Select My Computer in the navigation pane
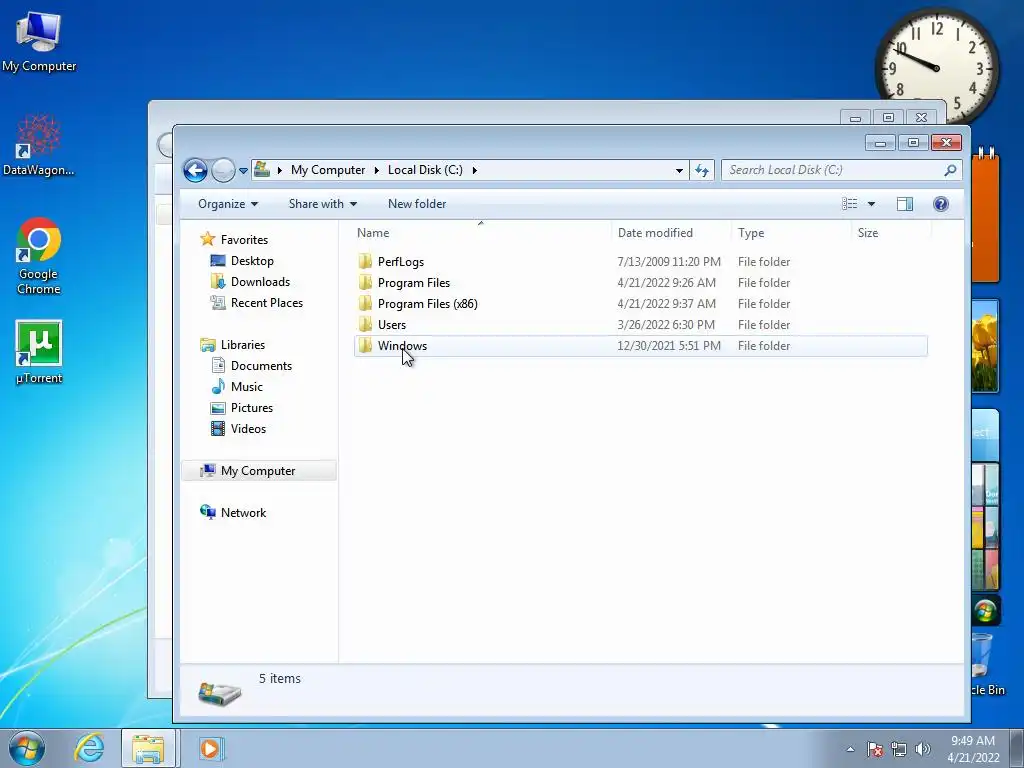 (258, 471)
